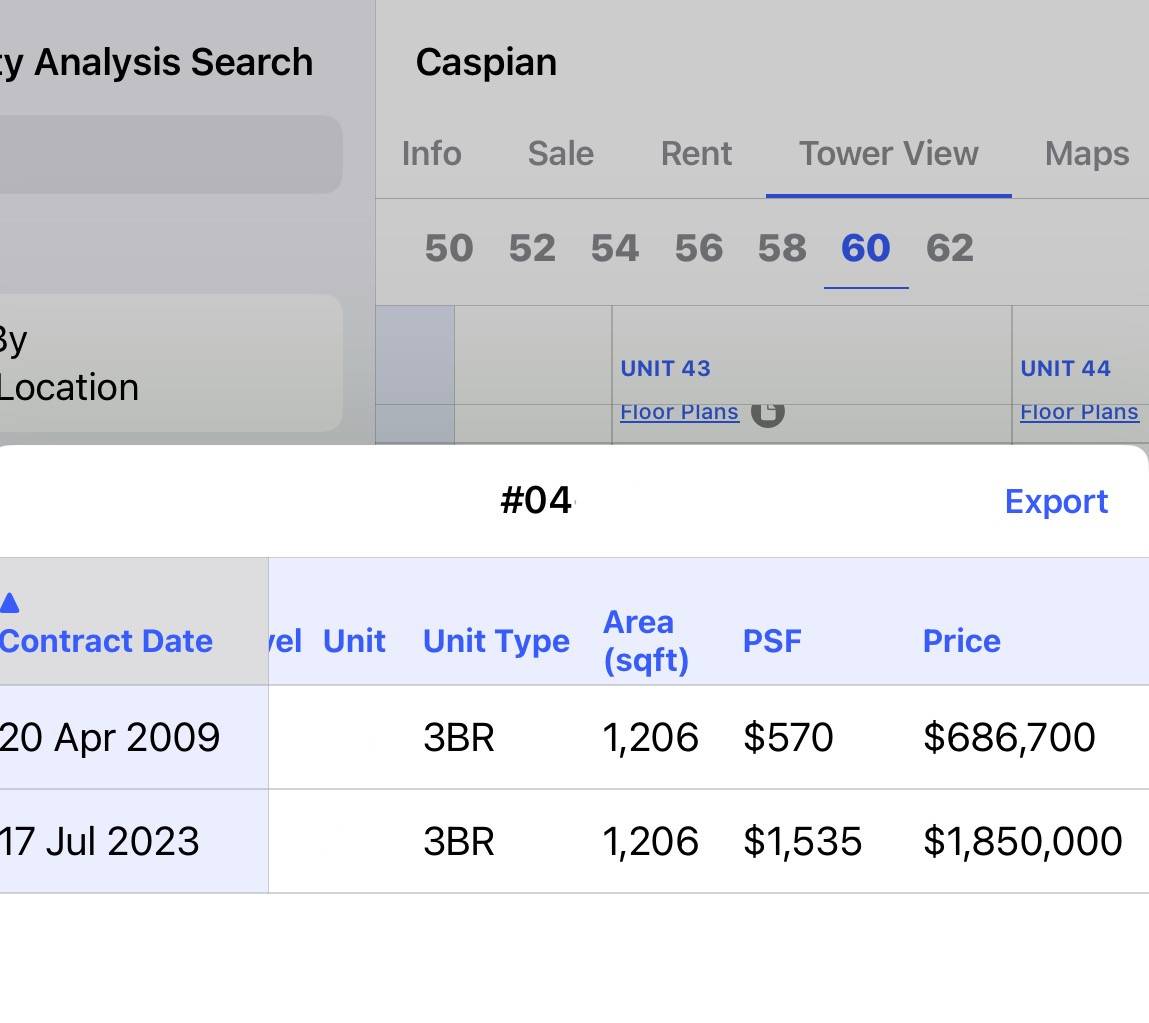Click the $570 PSF value

click(x=788, y=737)
